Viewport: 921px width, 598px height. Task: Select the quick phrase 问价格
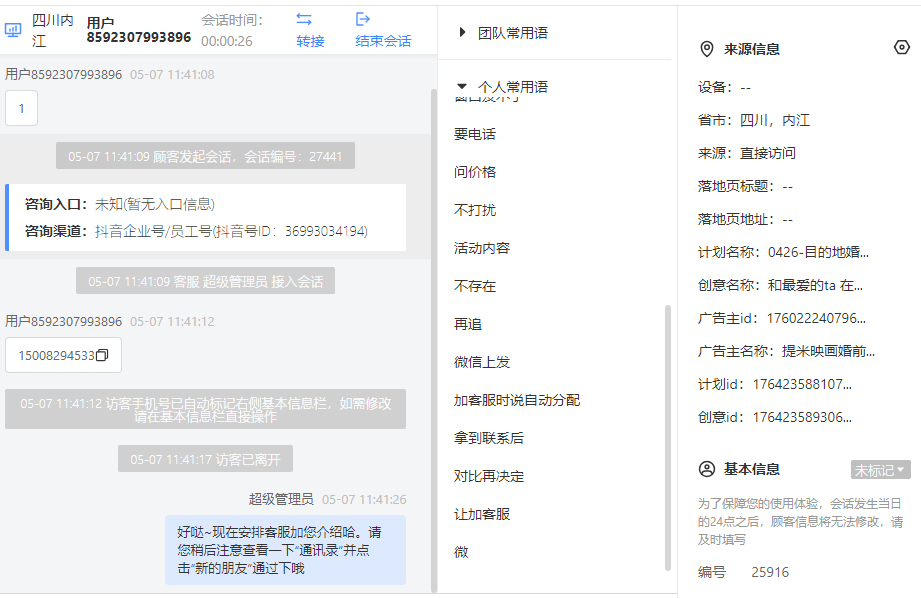(475, 172)
